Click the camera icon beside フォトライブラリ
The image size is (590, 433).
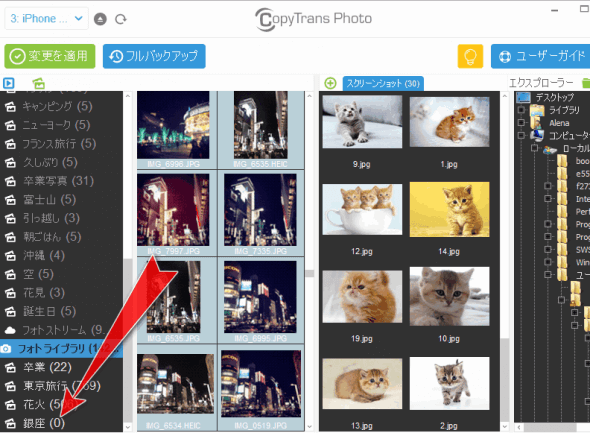coord(6,349)
